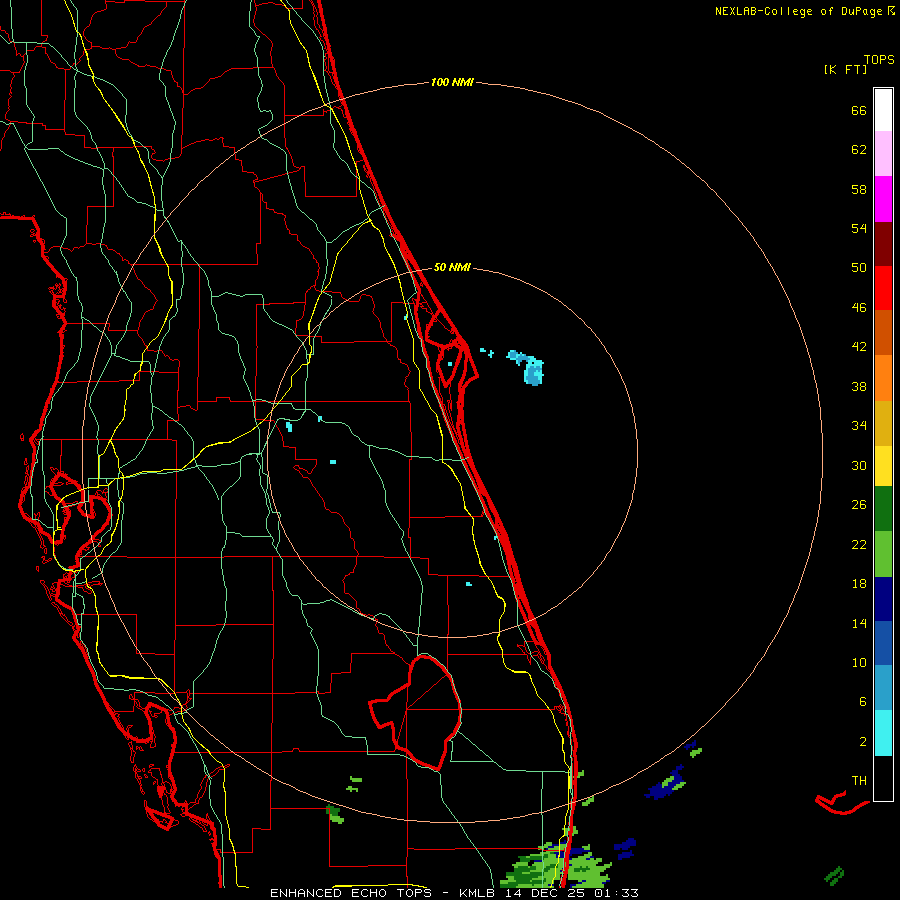
Task: Choose the dark orange swatch beside 42
Action: point(883,332)
